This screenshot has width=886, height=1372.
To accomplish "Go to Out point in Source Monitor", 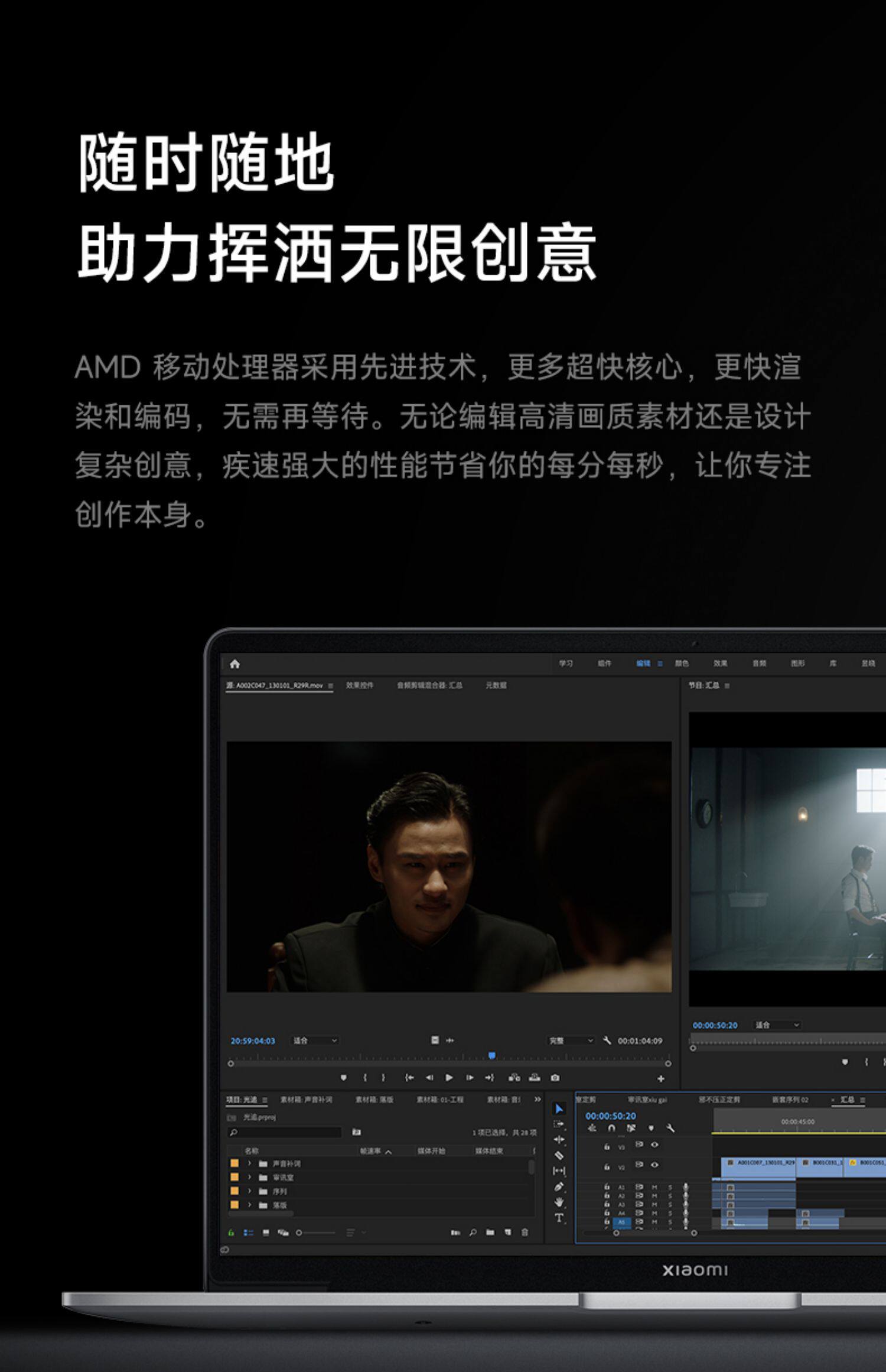I will (x=489, y=1078).
